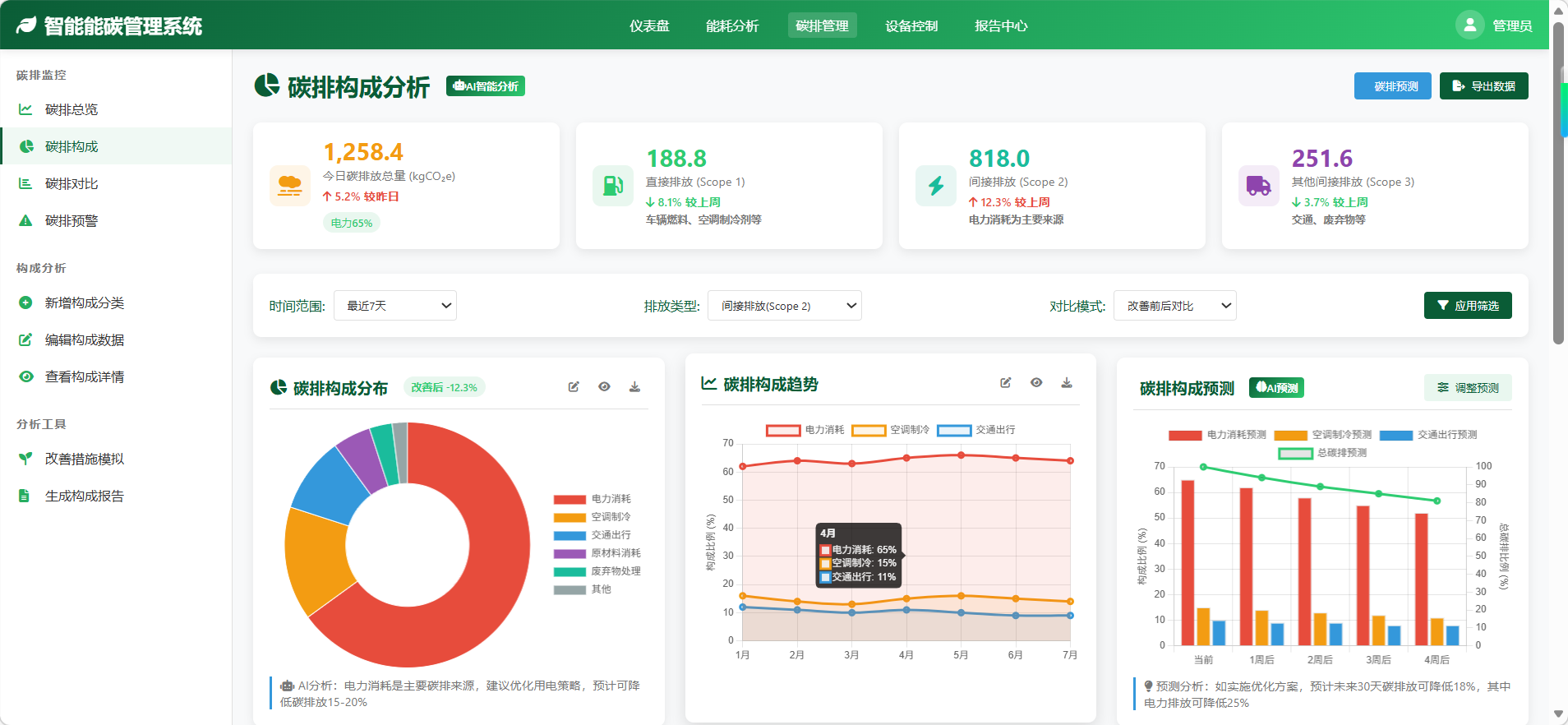The width and height of the screenshot is (1568, 725).
Task: Click the administrator avatar icon
Action: point(1469,25)
